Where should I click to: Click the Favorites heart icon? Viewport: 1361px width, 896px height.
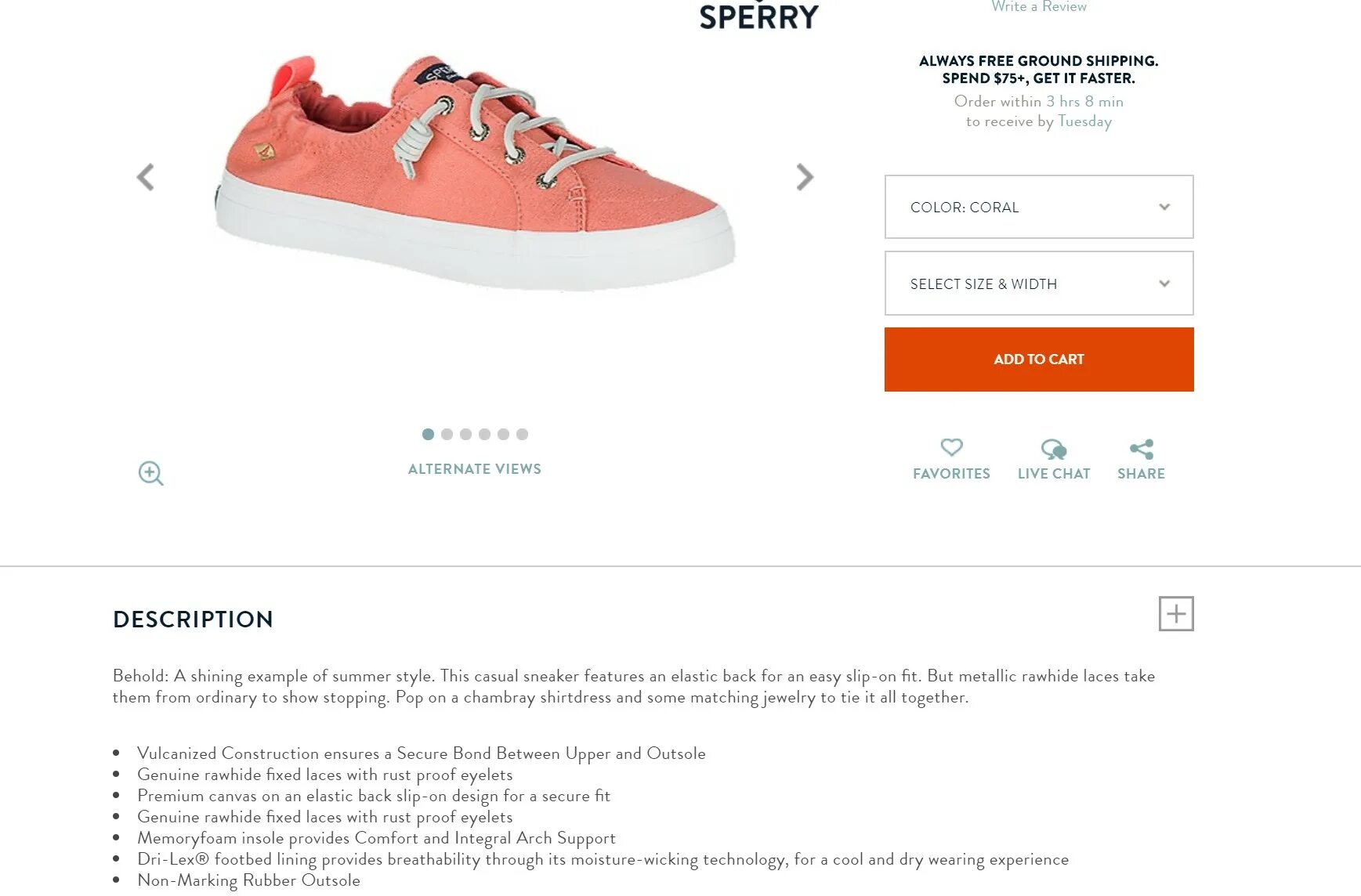click(951, 448)
